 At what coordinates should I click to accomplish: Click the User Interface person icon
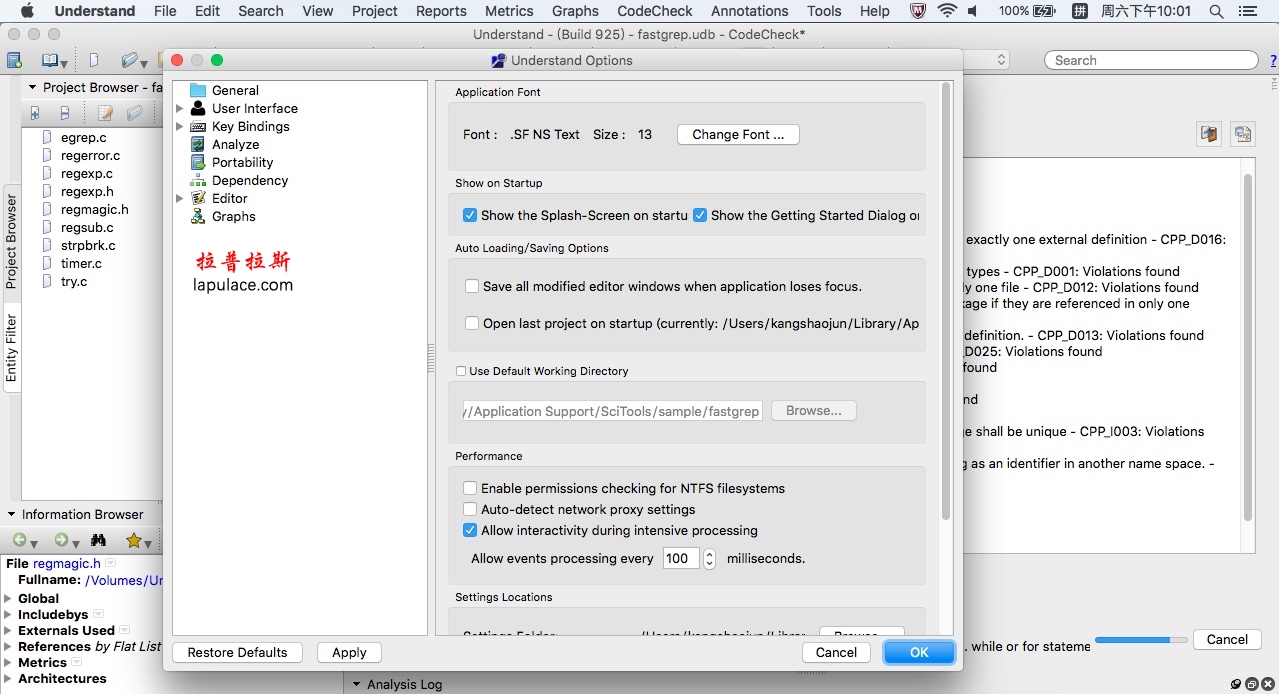pyautogui.click(x=198, y=108)
